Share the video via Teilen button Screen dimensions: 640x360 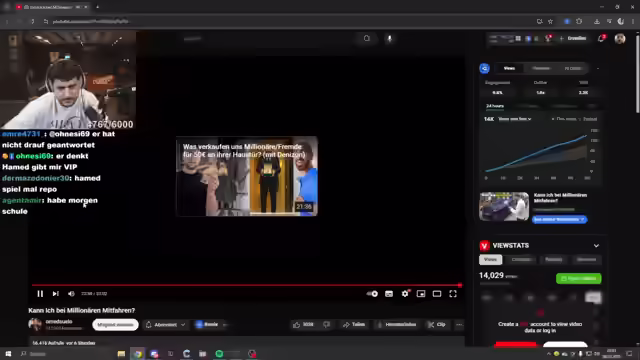point(354,324)
